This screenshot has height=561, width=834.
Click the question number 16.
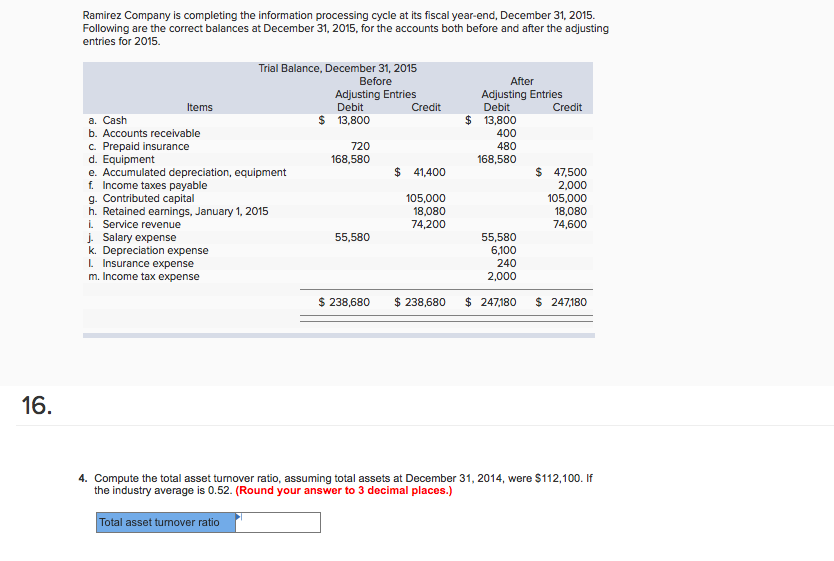coord(37,405)
